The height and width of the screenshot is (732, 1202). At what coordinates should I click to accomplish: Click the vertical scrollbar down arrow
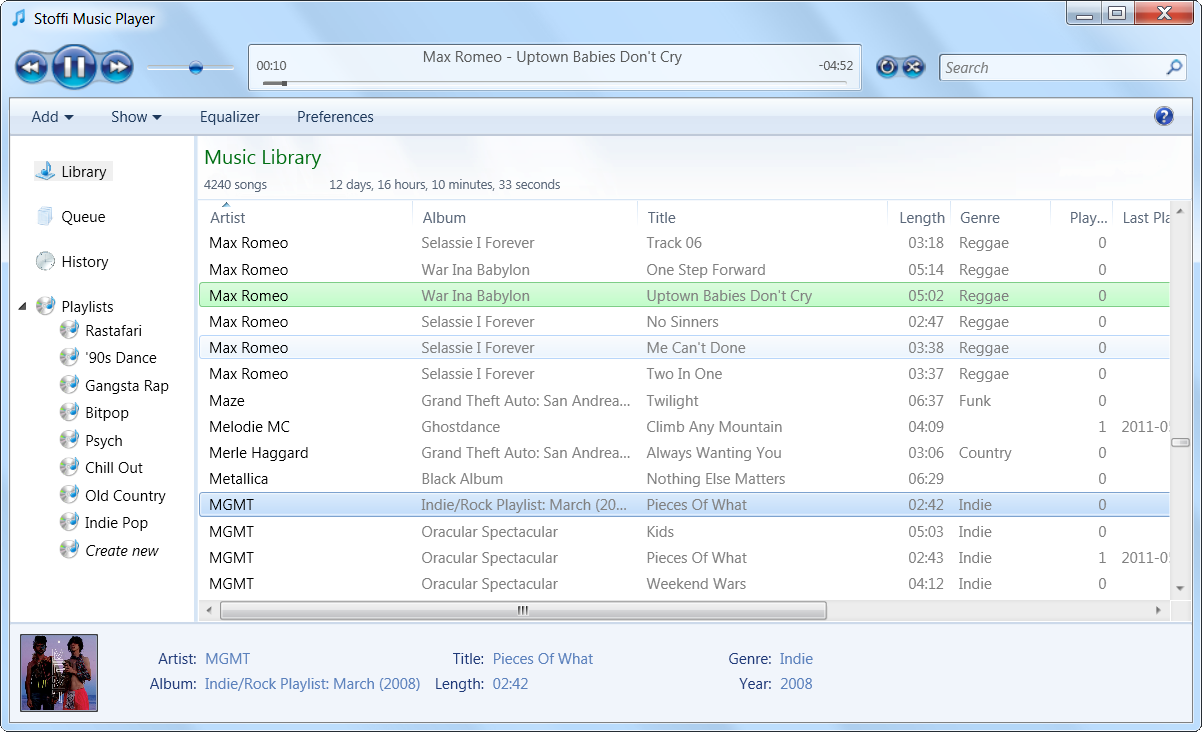point(1180,589)
